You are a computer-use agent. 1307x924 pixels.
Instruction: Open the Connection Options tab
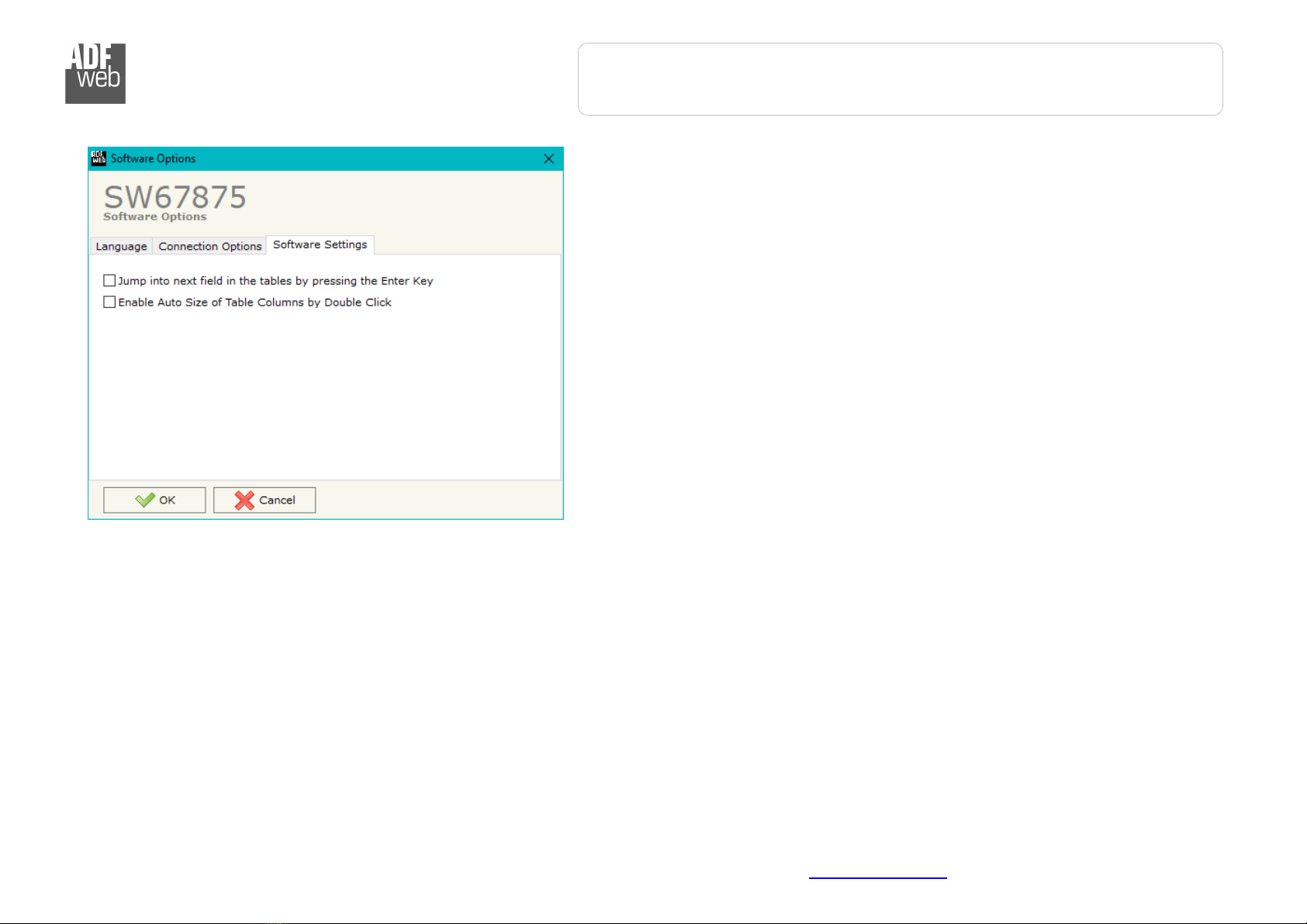210,246
